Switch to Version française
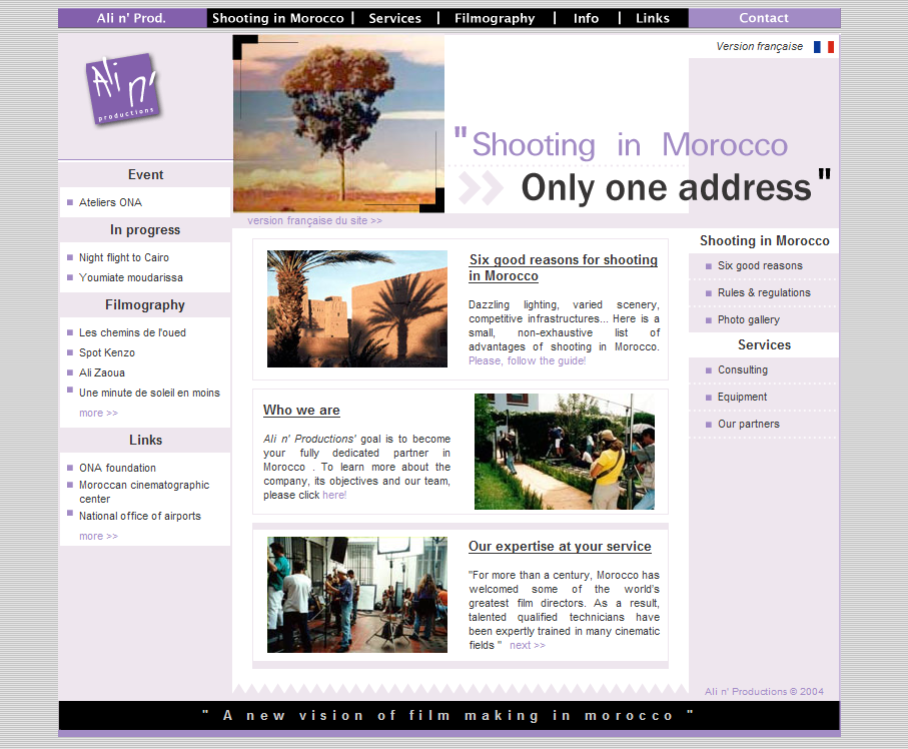The height and width of the screenshot is (749, 908). 759,47
